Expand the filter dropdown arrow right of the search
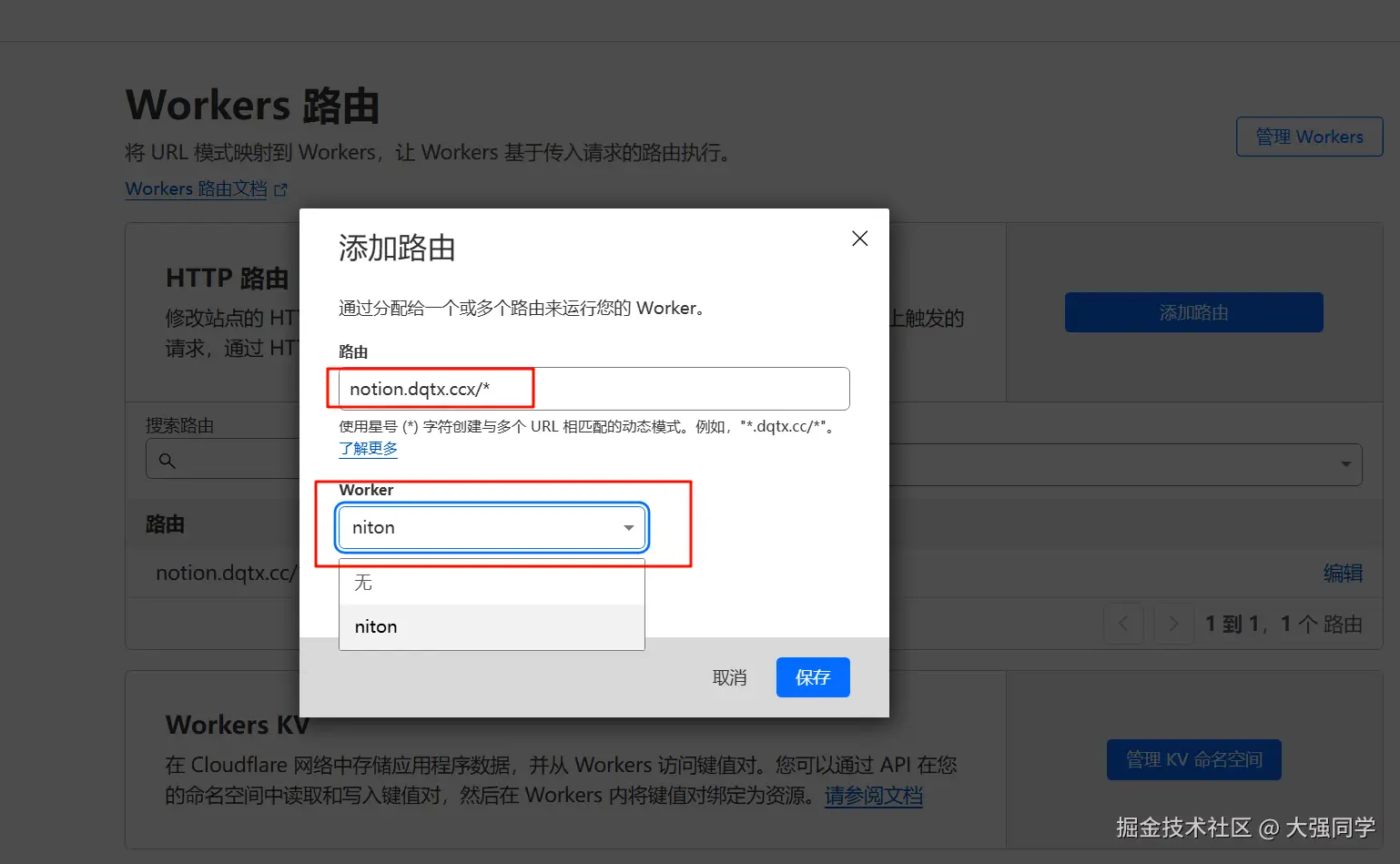 coord(1345,464)
